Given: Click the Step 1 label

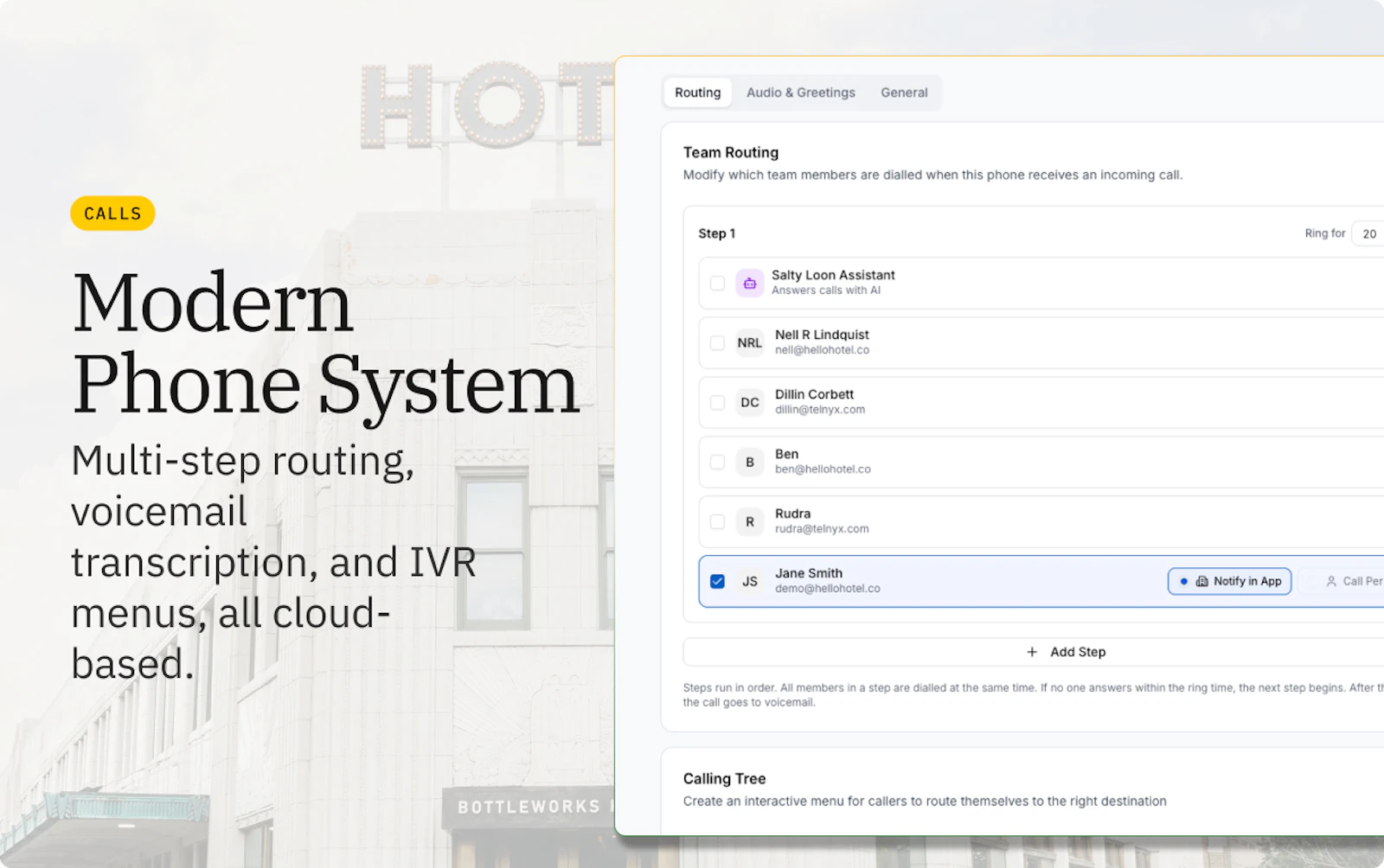Looking at the screenshot, I should [x=716, y=233].
